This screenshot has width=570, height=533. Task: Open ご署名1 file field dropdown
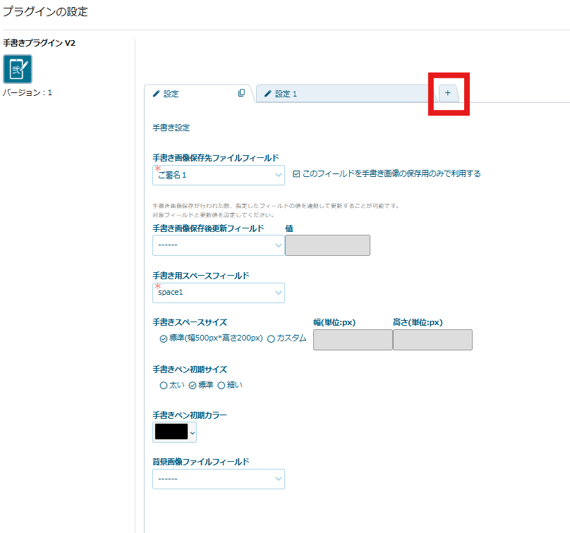(218, 175)
